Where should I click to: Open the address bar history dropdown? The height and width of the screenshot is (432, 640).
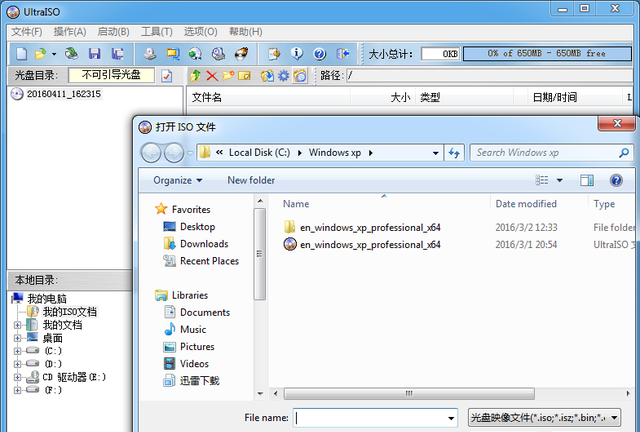coord(436,153)
